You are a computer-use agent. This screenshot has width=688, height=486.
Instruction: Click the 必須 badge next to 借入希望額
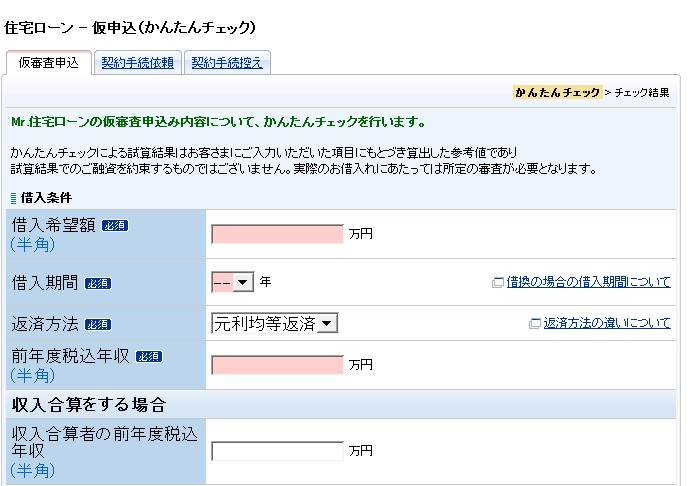coord(114,226)
